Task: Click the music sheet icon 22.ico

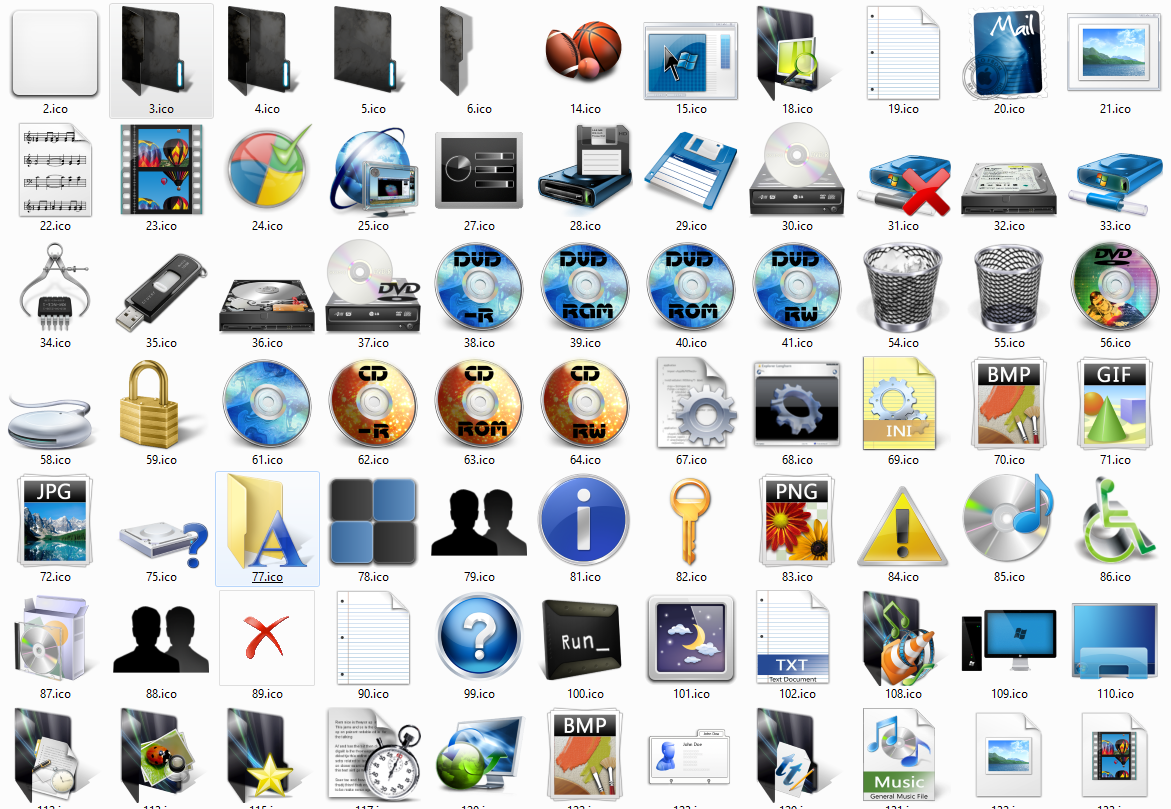Action: point(55,169)
